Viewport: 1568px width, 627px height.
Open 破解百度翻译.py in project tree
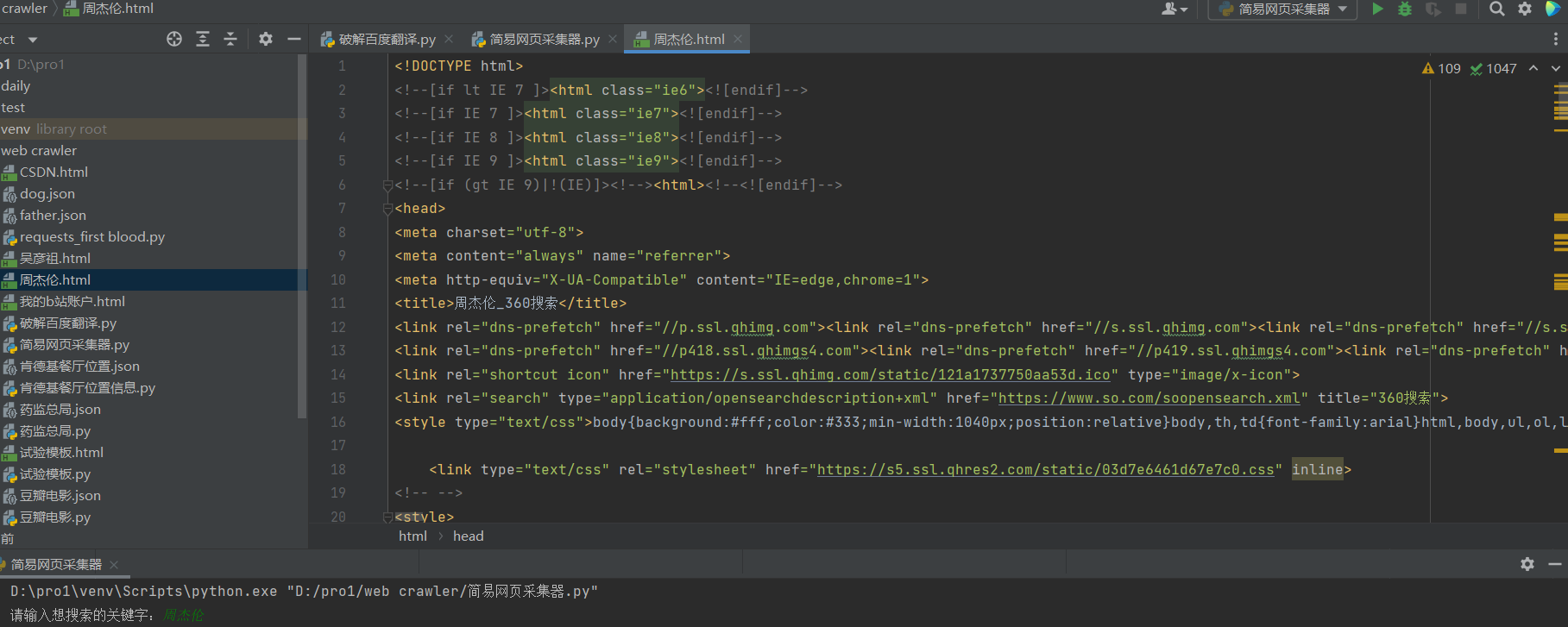[x=67, y=323]
